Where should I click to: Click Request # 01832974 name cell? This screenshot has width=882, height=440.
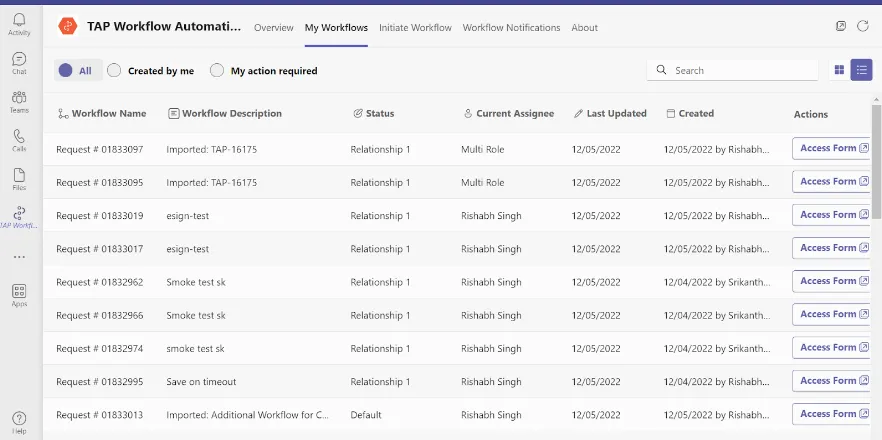click(x=100, y=349)
